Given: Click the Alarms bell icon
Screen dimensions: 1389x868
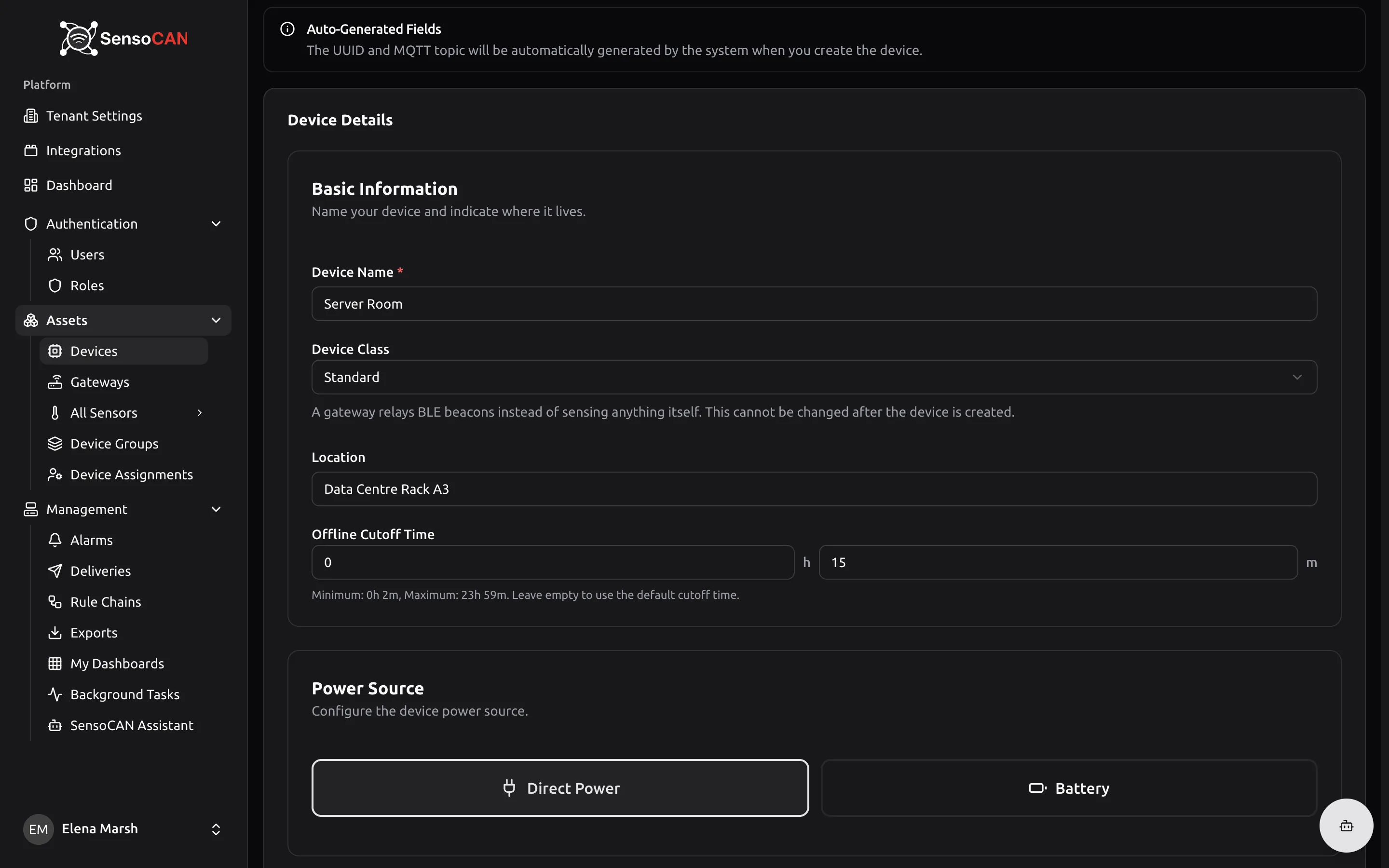Looking at the screenshot, I should 54,540.
